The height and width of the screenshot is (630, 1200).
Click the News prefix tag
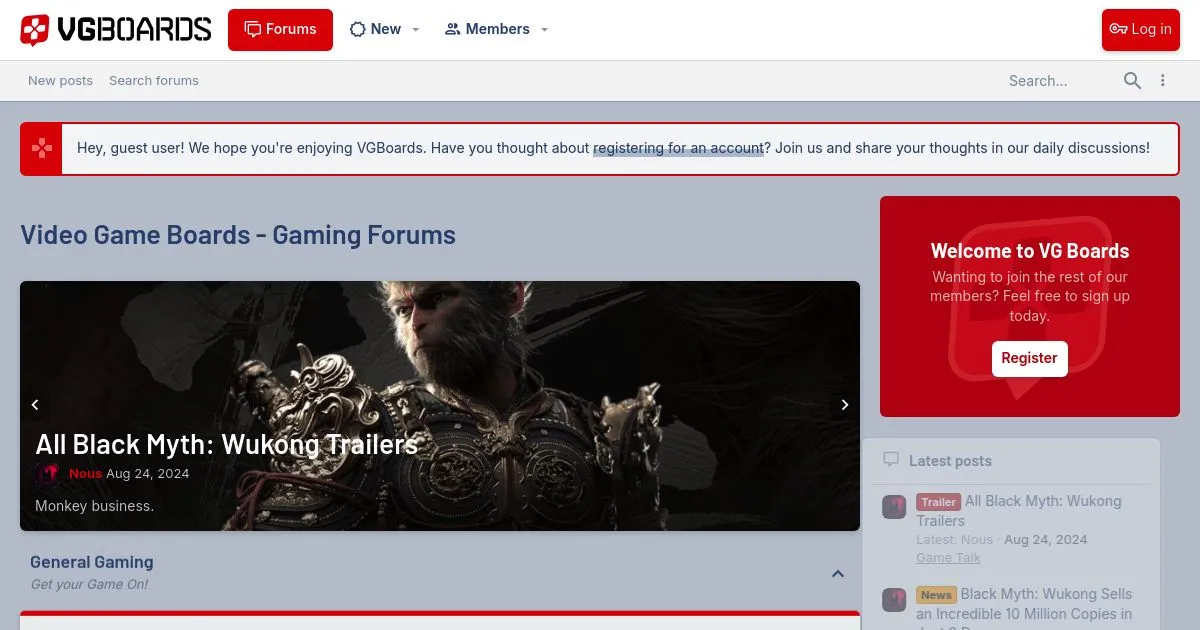pos(936,595)
